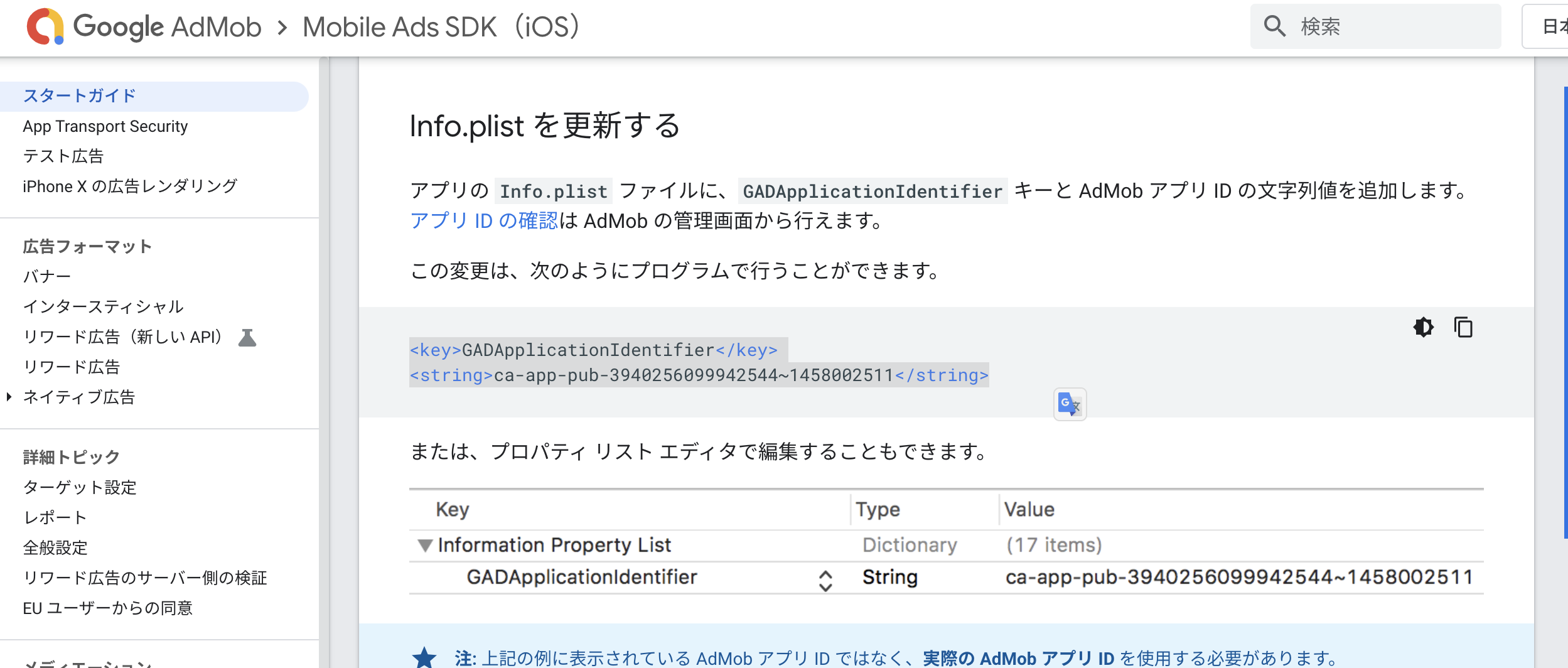Image resolution: width=1568 pixels, height=668 pixels.
Task: Click the inline GADApplicationIdentifier code text
Action: [873, 191]
